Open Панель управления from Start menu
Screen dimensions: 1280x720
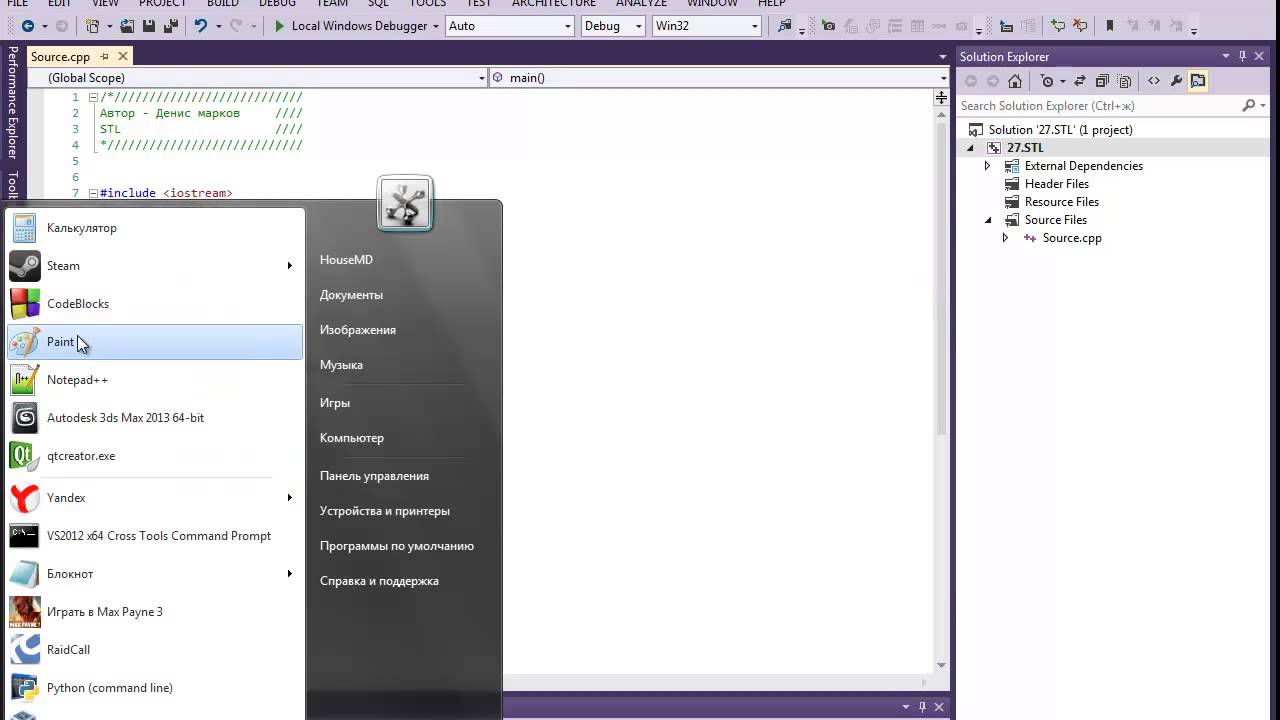click(x=374, y=476)
